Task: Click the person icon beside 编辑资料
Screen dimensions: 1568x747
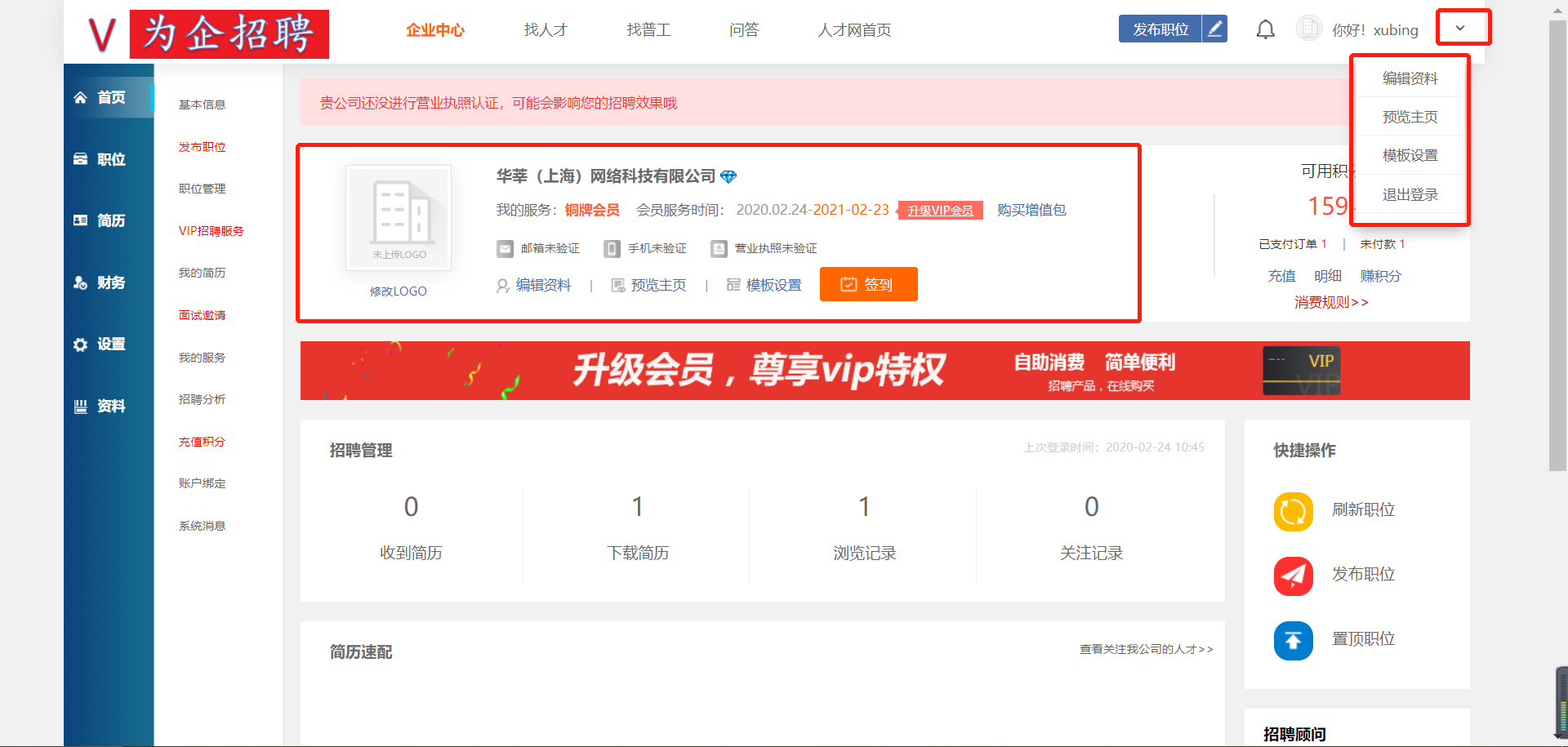Action: 503,286
